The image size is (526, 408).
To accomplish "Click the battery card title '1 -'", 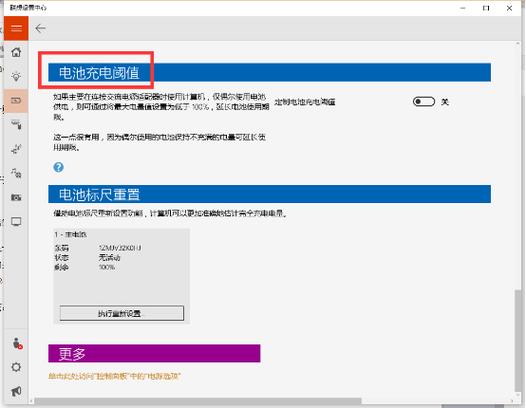I will (70, 235).
